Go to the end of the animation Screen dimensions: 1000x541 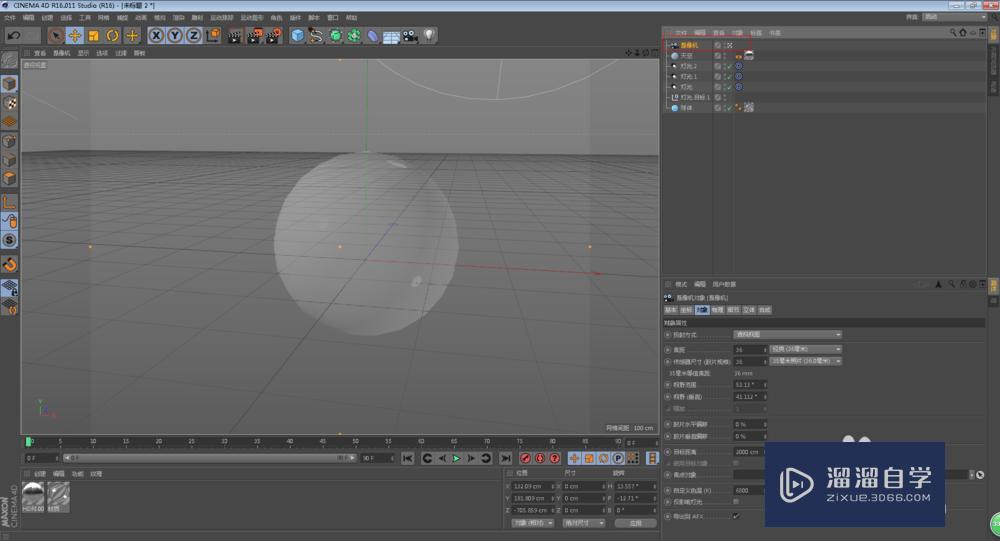tap(505, 458)
